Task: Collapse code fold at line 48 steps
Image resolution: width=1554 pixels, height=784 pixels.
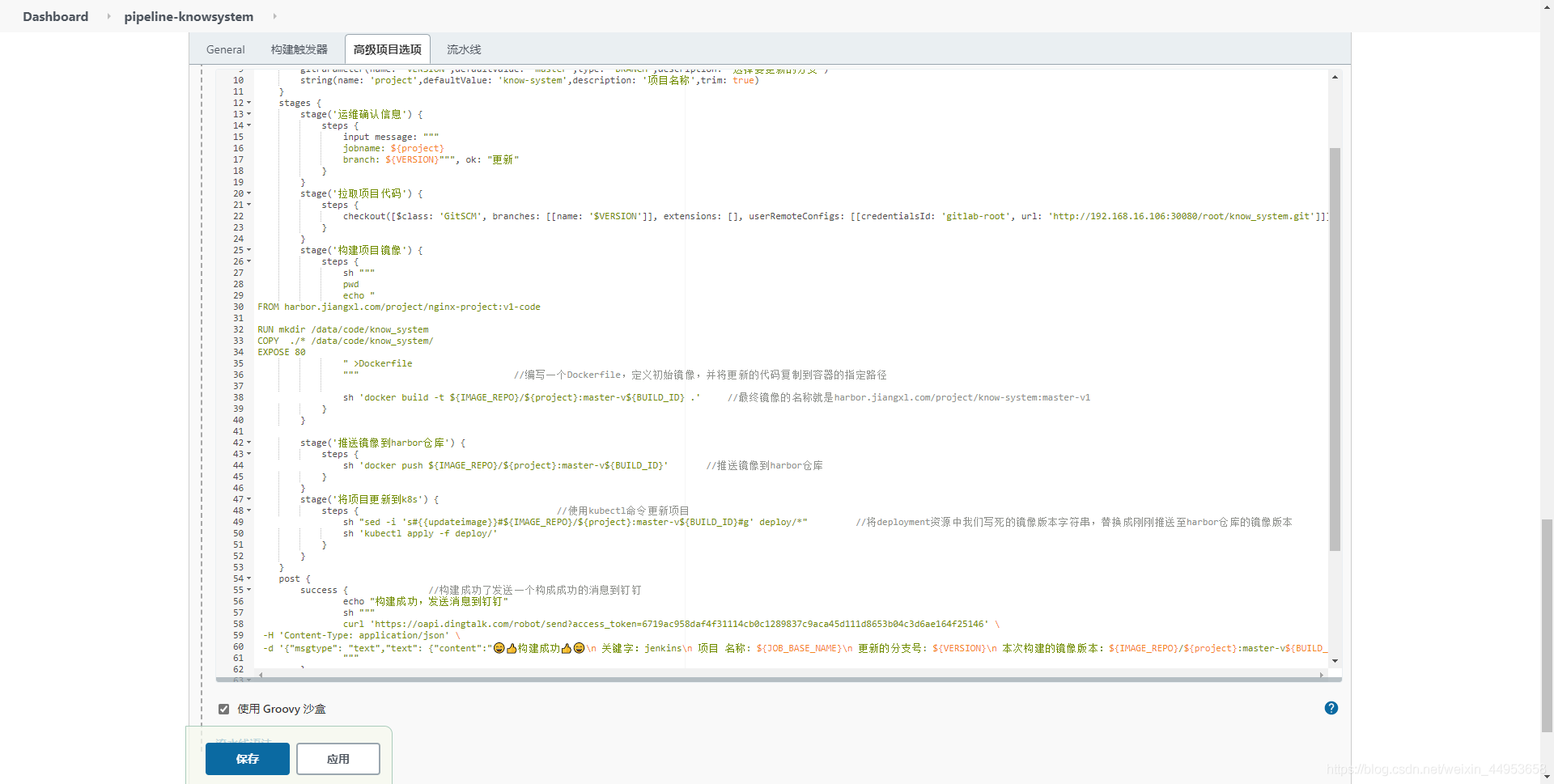Action: click(249, 511)
